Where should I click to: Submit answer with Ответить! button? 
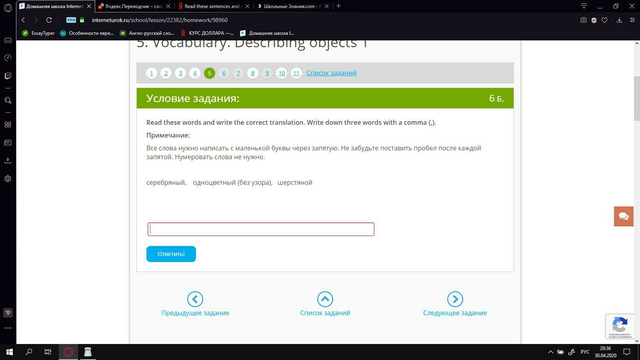pyautogui.click(x=171, y=254)
